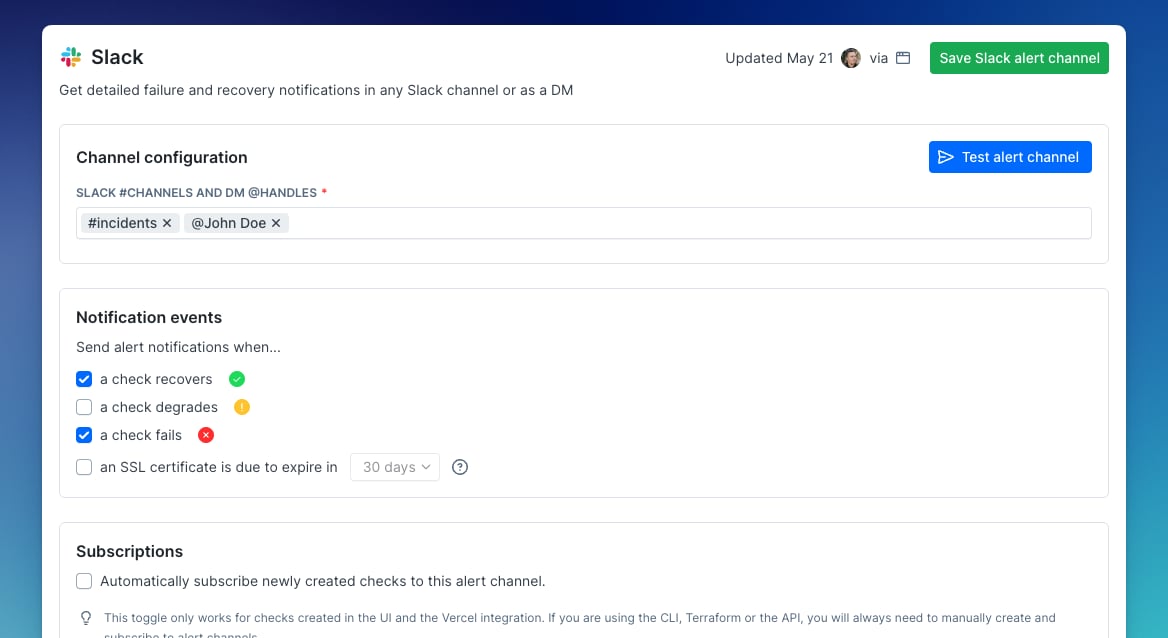Click the green recovered status icon

(237, 379)
